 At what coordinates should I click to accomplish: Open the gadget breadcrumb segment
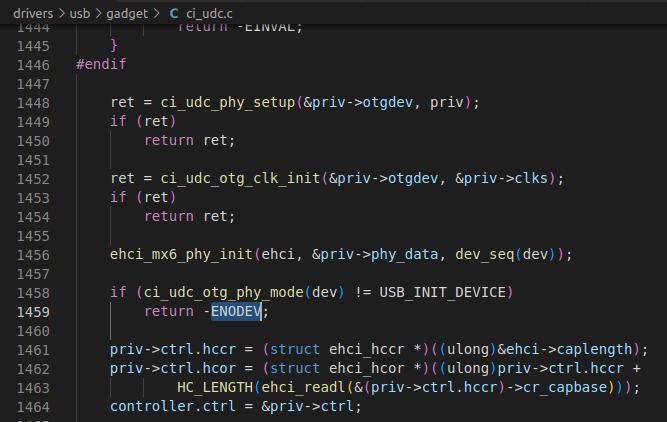coord(127,14)
